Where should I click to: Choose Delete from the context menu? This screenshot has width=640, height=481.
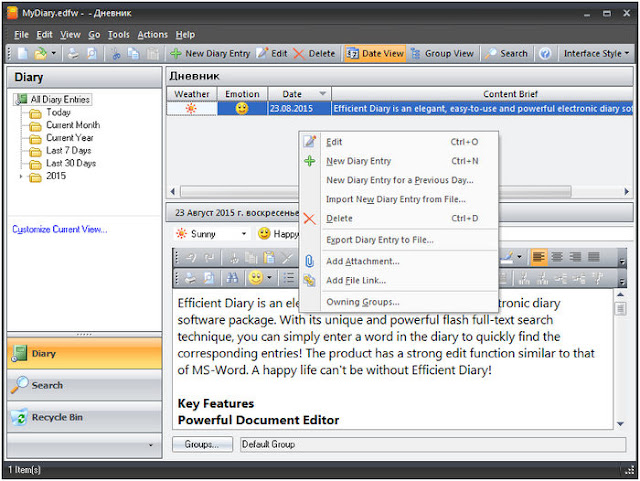(x=399, y=218)
